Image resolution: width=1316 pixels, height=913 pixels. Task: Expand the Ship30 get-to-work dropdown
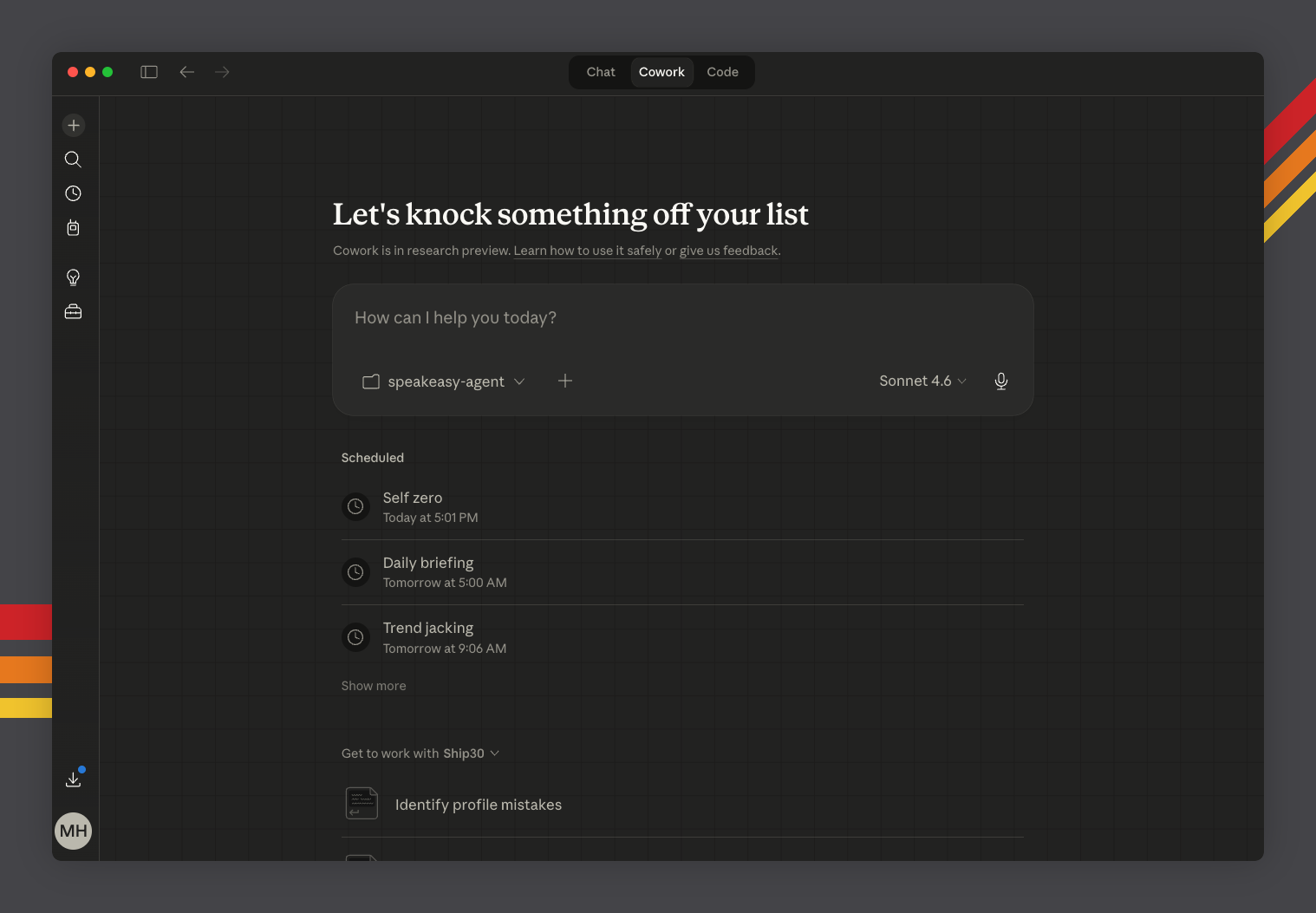(420, 753)
